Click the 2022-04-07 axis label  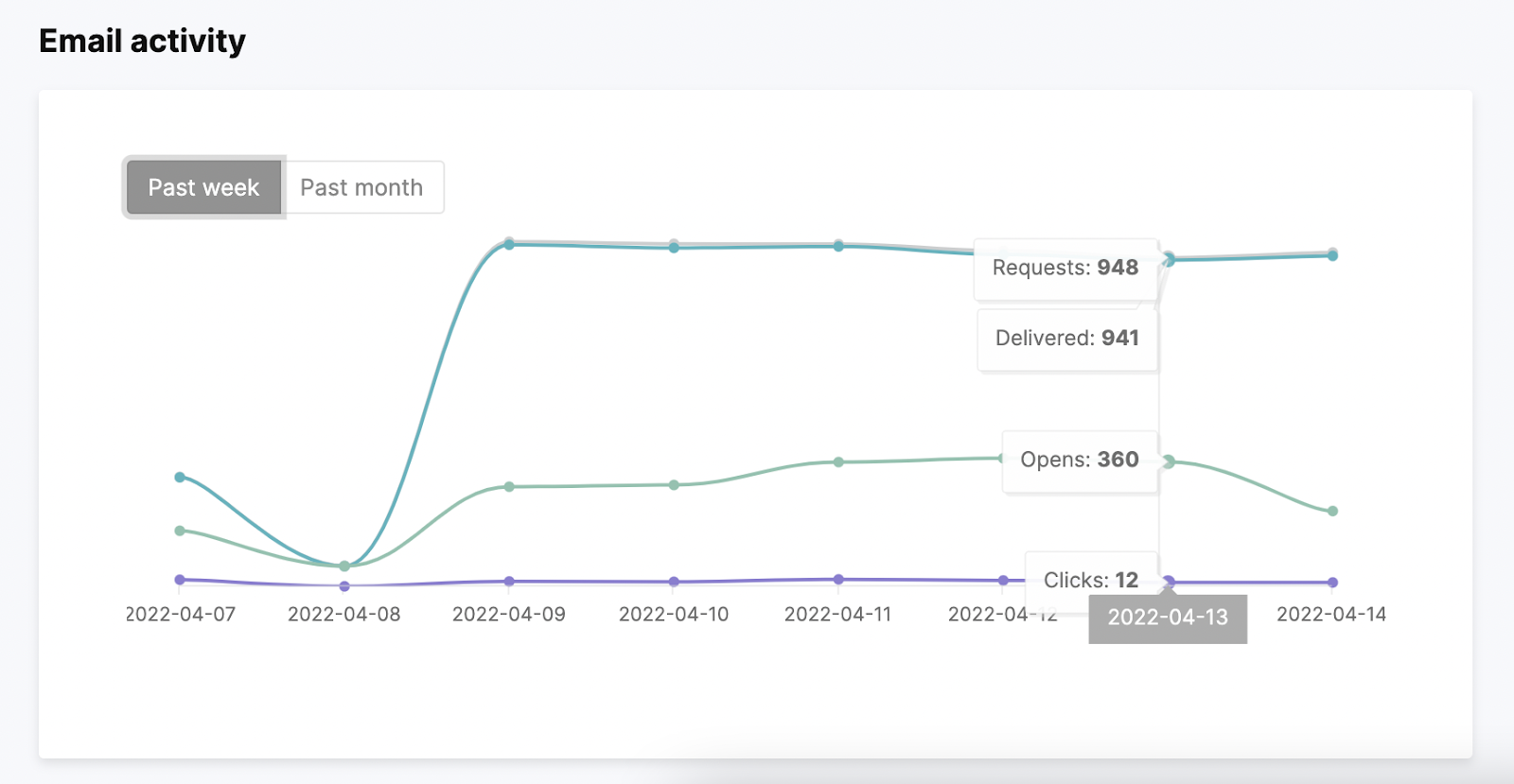click(x=180, y=615)
